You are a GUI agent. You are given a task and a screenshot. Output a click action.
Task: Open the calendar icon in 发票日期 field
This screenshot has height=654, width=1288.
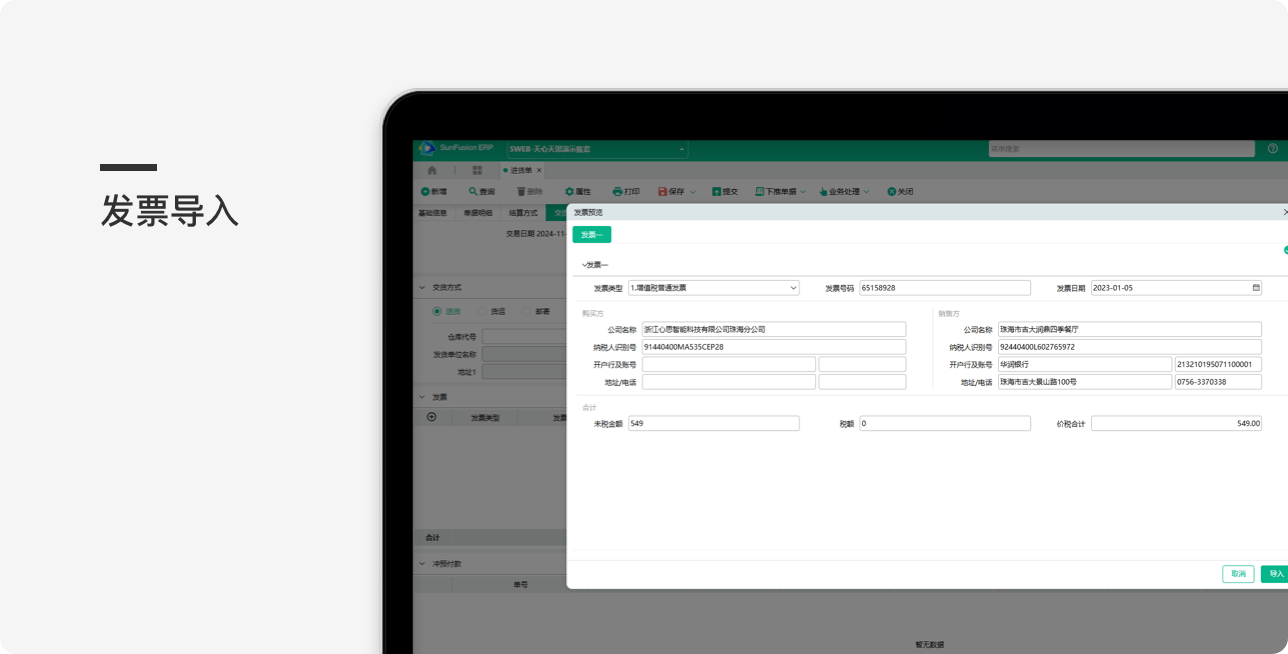[x=1256, y=288]
